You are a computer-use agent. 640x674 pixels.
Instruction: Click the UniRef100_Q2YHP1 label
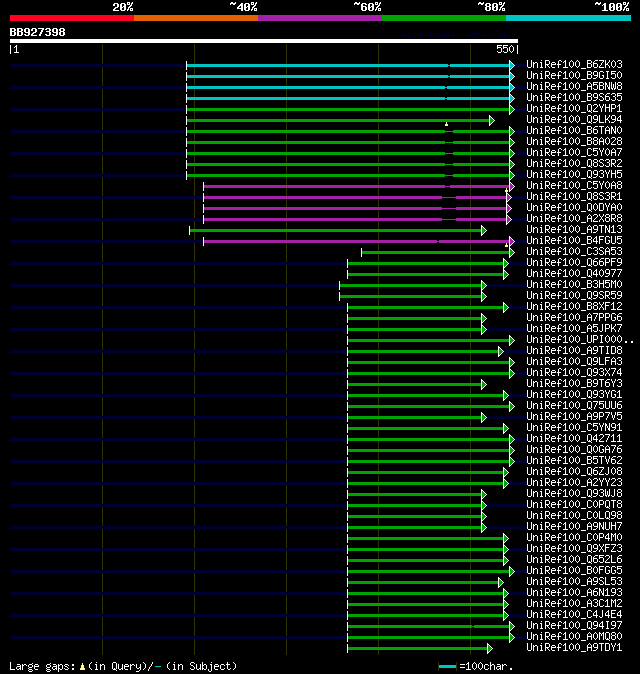pos(574,108)
